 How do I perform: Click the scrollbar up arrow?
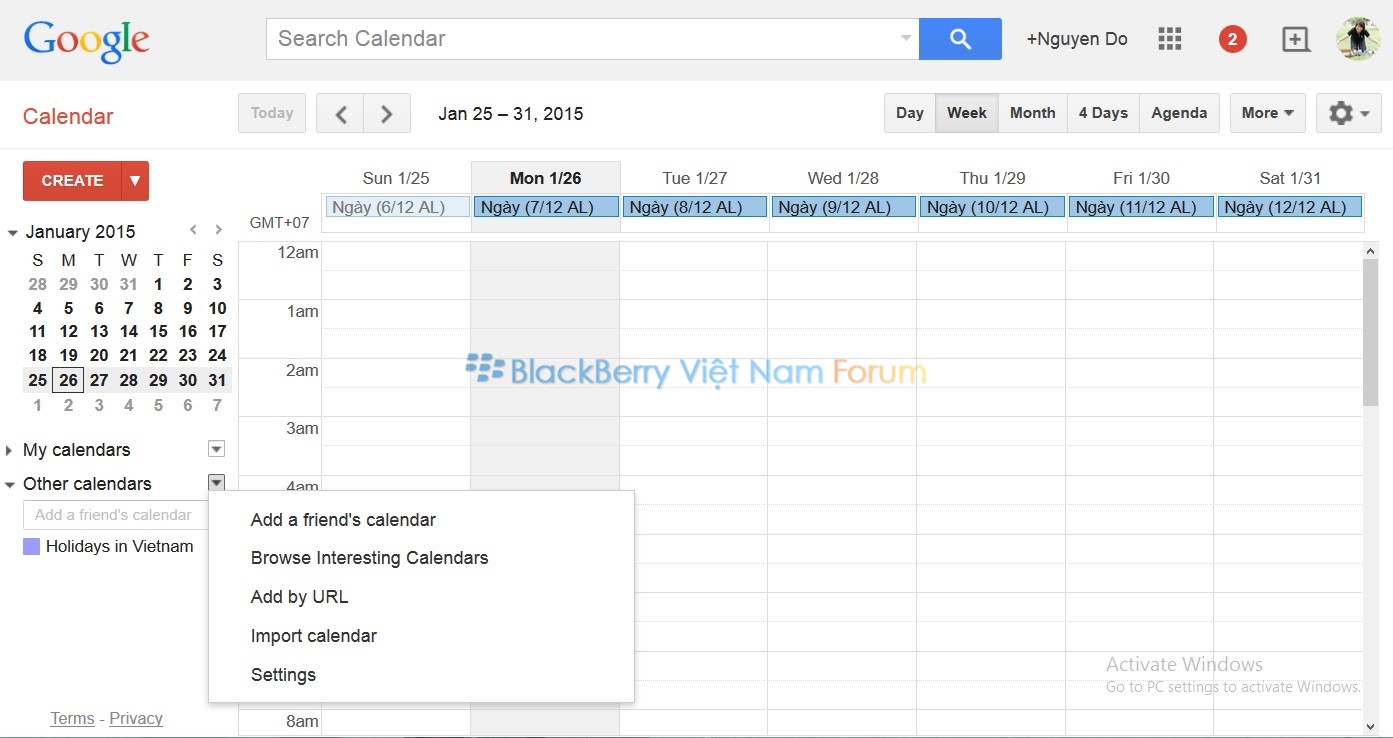click(1370, 251)
